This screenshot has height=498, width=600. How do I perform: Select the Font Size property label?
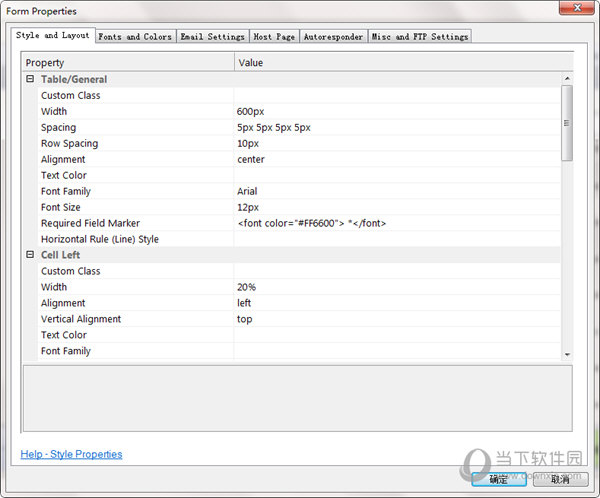click(61, 207)
